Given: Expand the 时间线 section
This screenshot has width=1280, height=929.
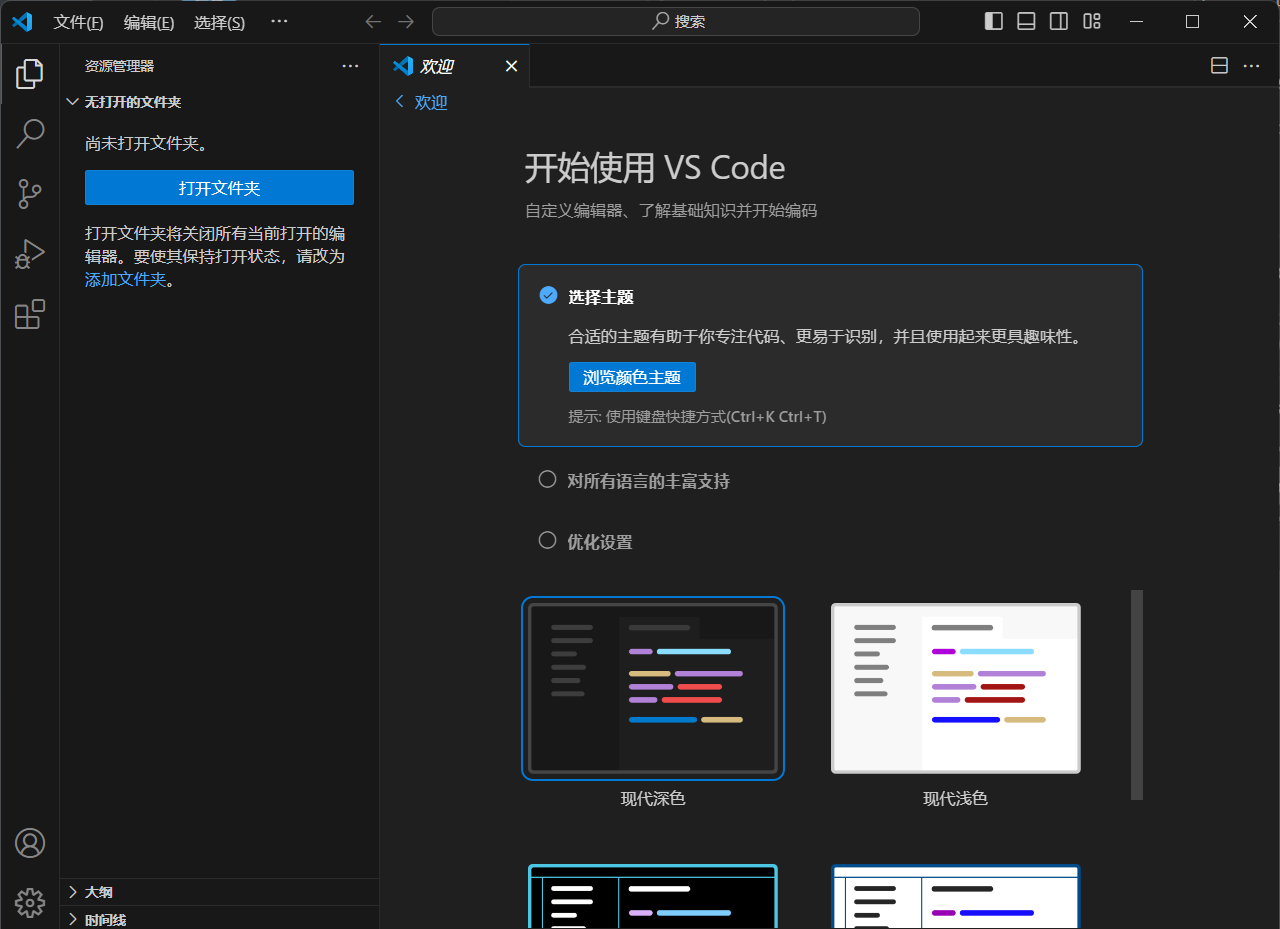Looking at the screenshot, I should coord(220,919).
